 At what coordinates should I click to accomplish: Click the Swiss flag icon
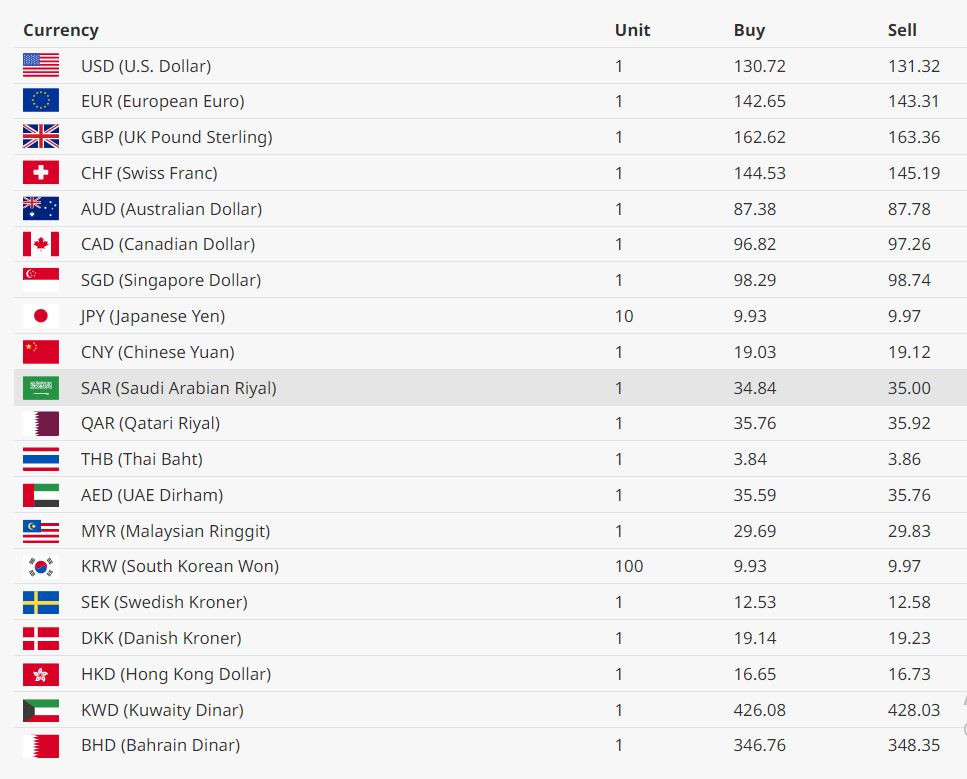(41, 172)
